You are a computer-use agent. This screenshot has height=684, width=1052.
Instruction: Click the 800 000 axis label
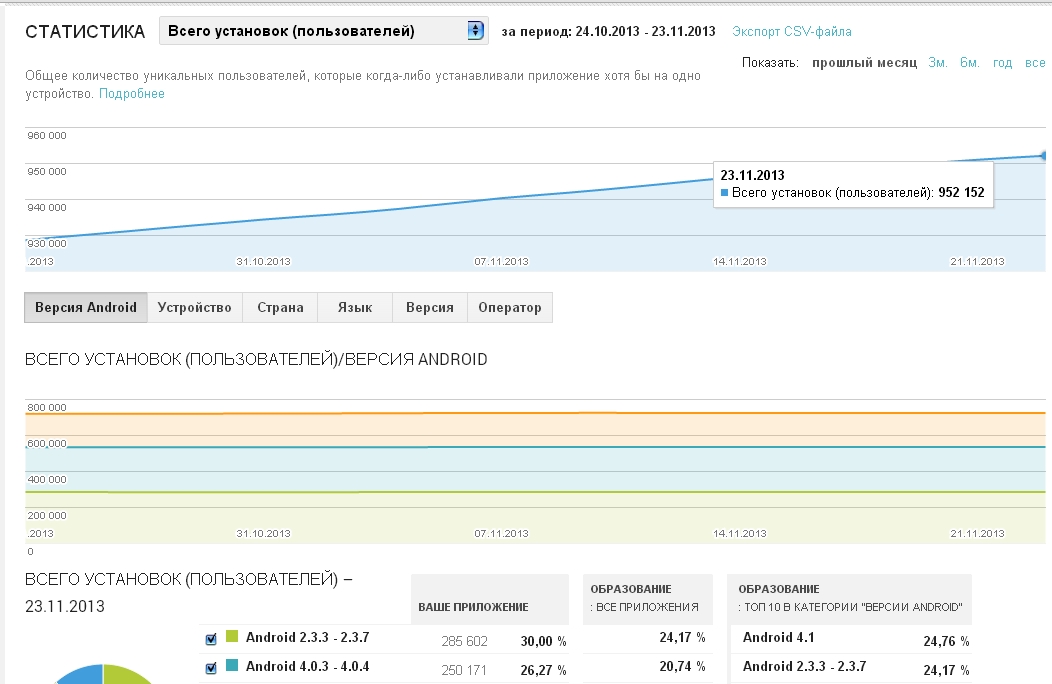click(47, 407)
